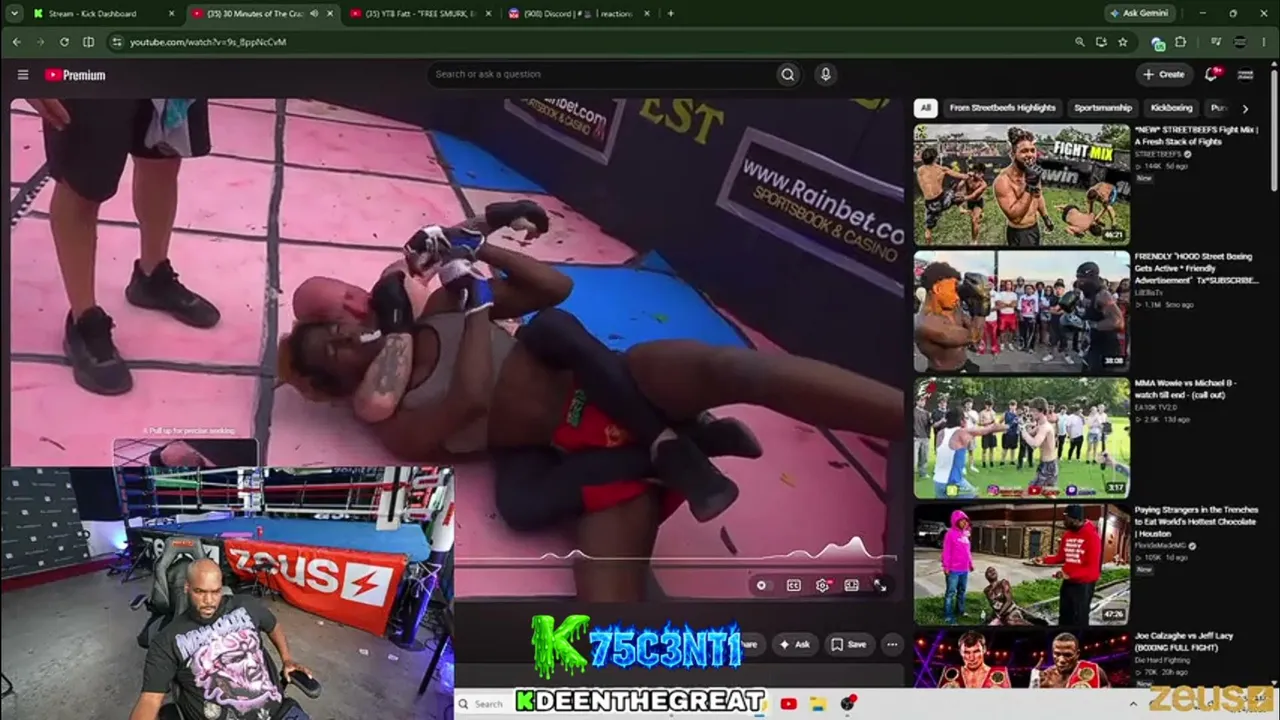1280x720 pixels.
Task: Open the YouTube app on the taskbar
Action: coord(788,704)
